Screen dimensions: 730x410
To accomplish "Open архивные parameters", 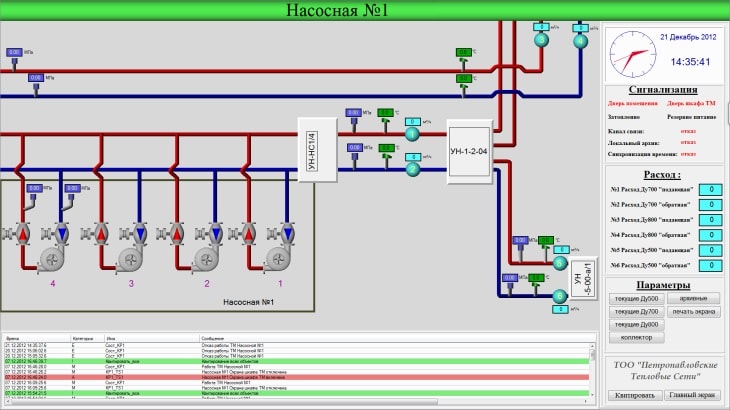I will click(693, 298).
